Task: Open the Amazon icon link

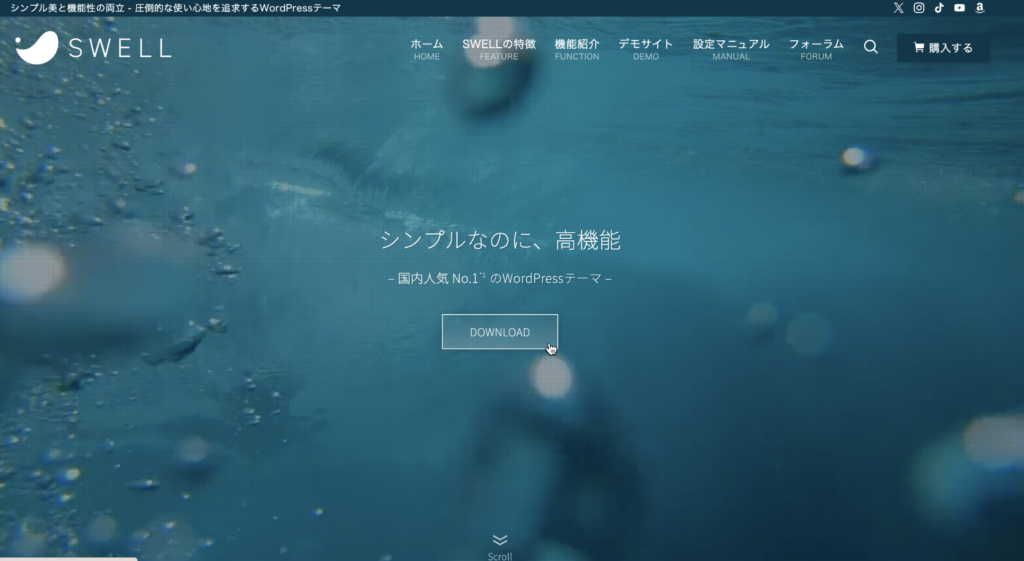Action: tap(980, 8)
